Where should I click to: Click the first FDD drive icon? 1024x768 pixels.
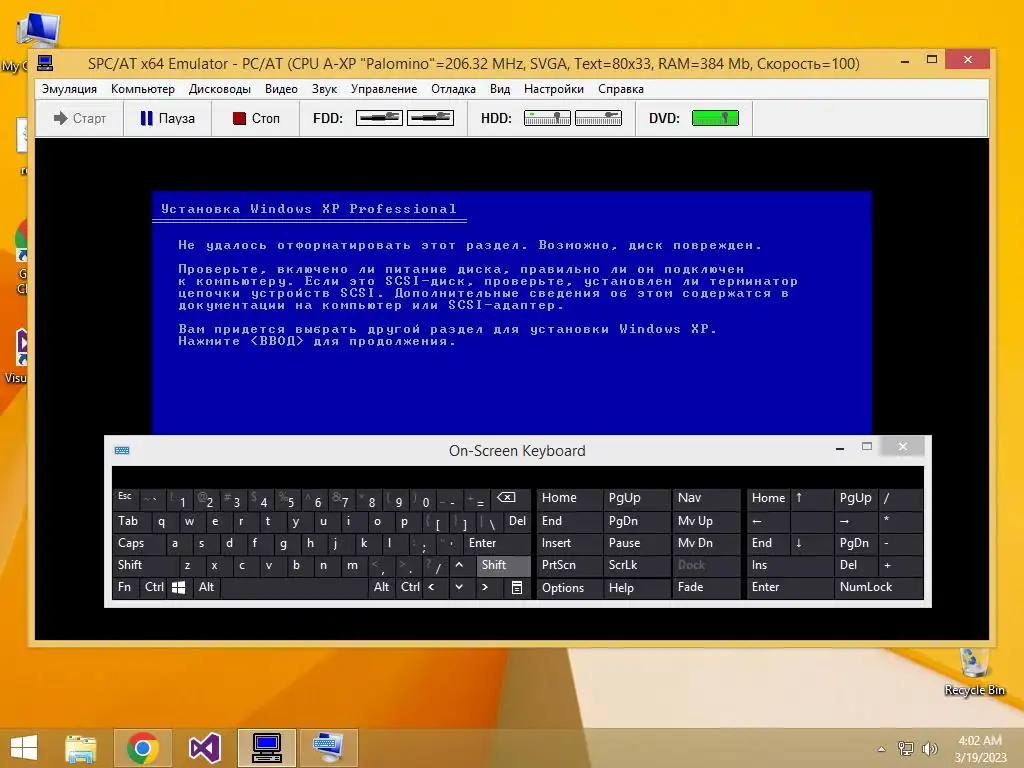pyautogui.click(x=379, y=118)
